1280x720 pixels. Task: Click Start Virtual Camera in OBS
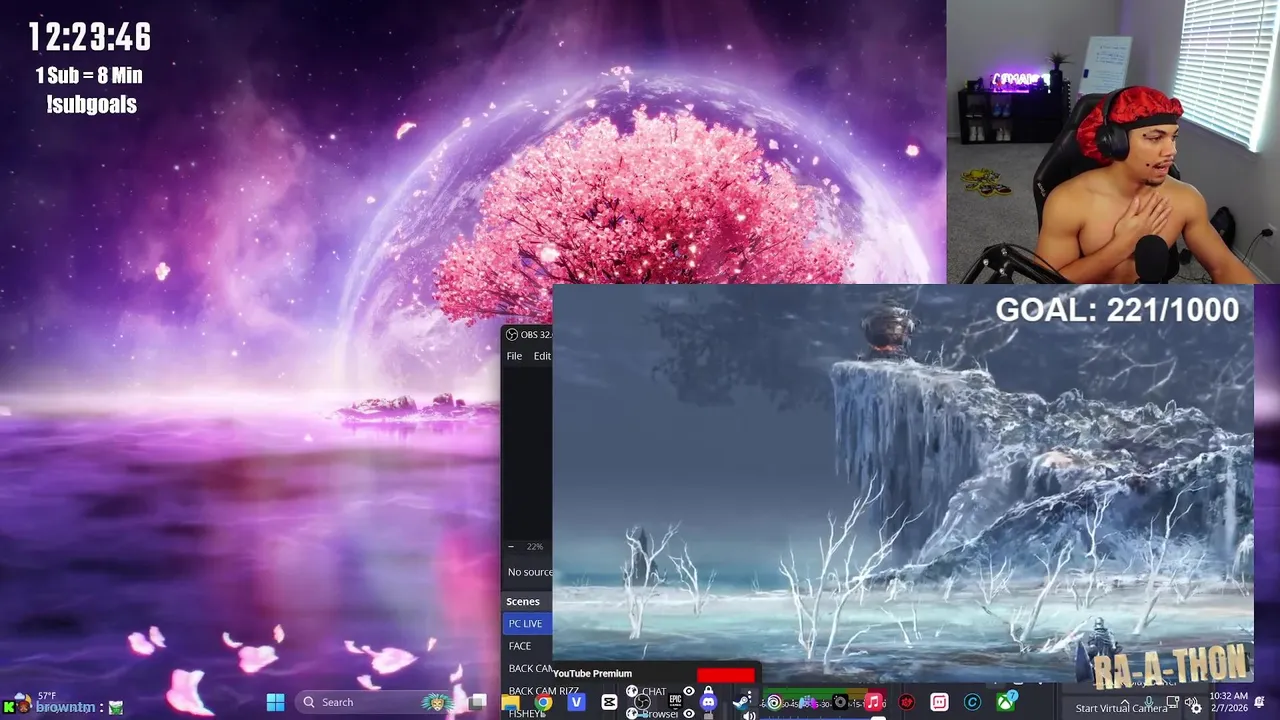click(x=1121, y=708)
